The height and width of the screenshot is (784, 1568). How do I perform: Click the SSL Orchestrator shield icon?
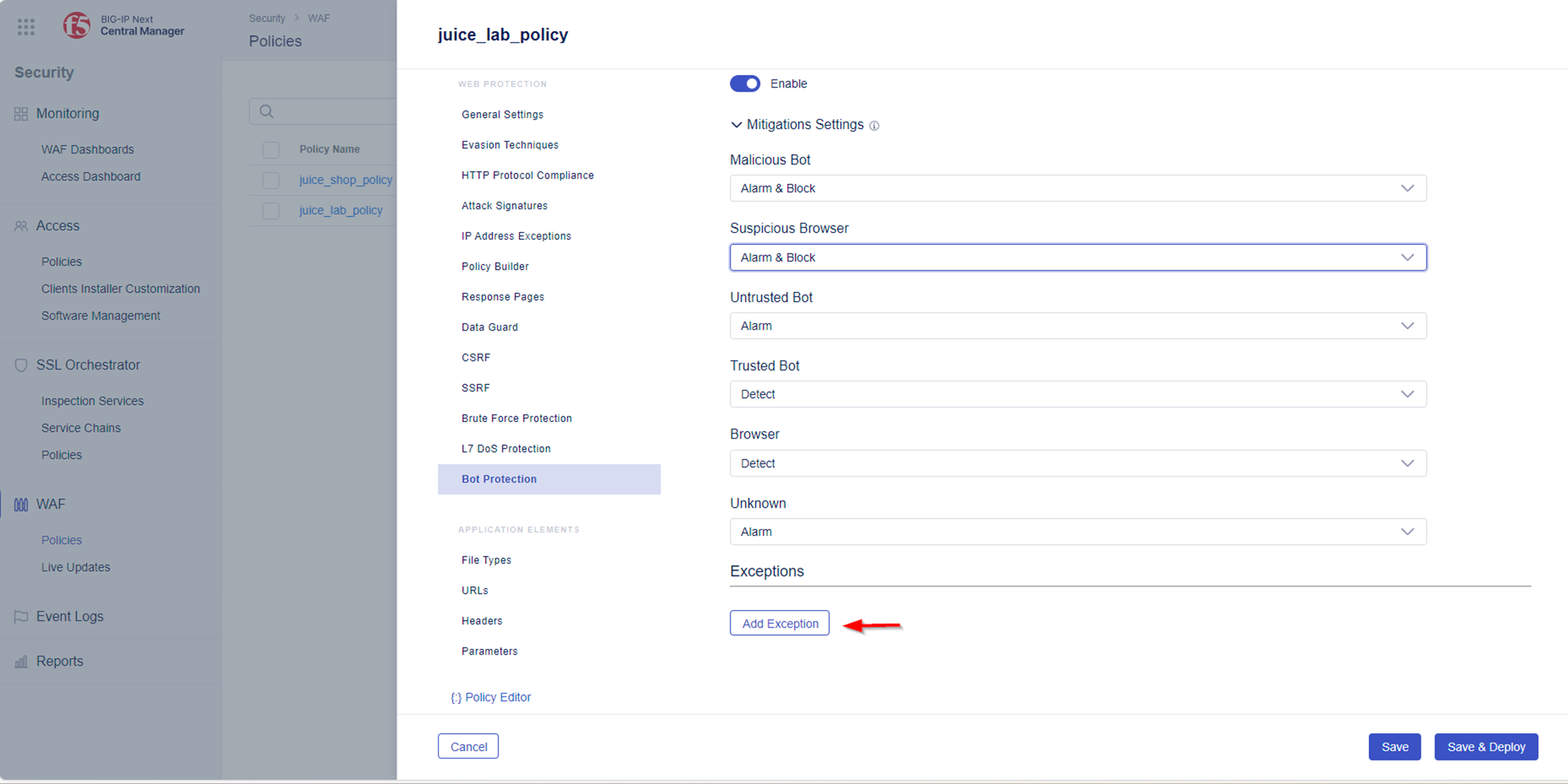(x=21, y=365)
